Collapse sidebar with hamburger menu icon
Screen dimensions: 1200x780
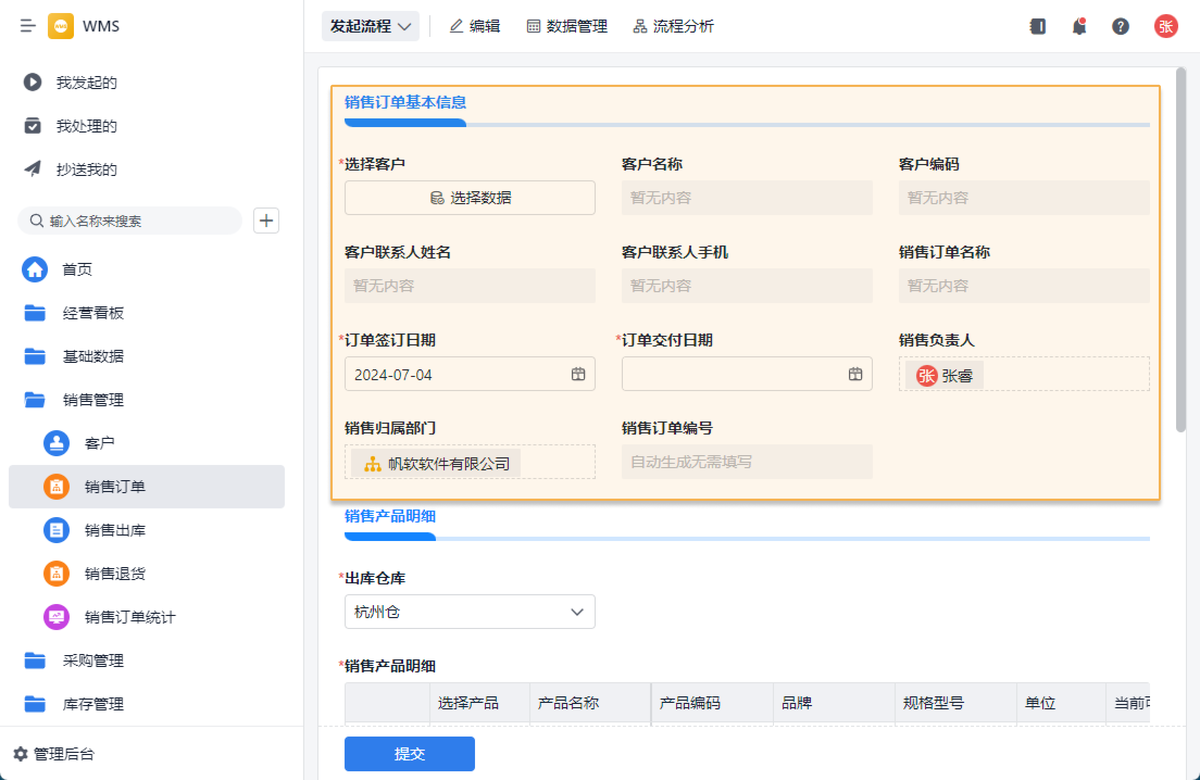(x=28, y=26)
